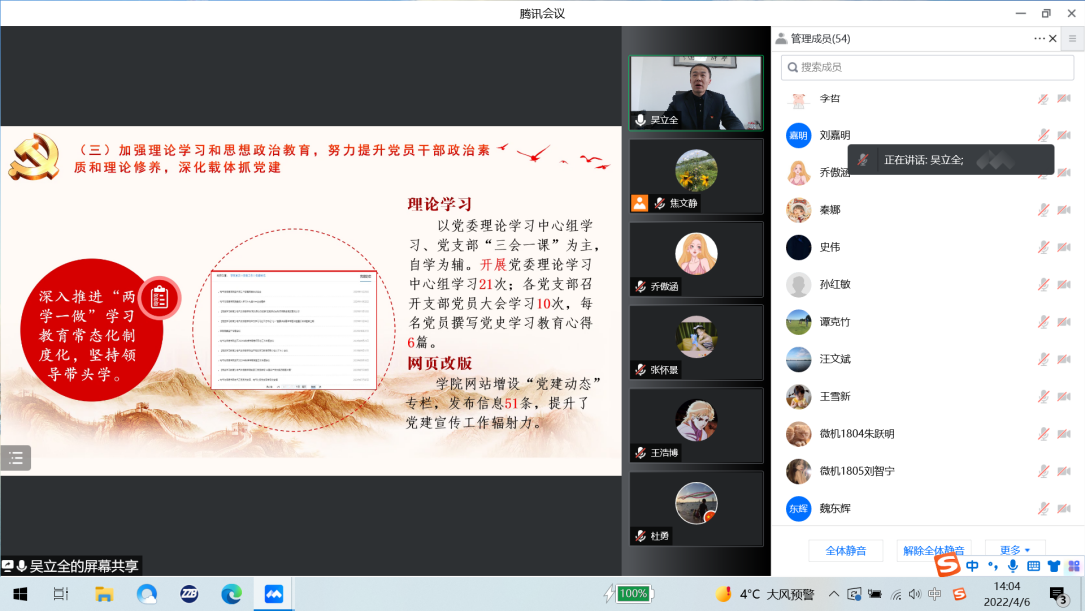This screenshot has height=611, width=1085.
Task: Click the 解除全体静音 button
Action: 933,550
